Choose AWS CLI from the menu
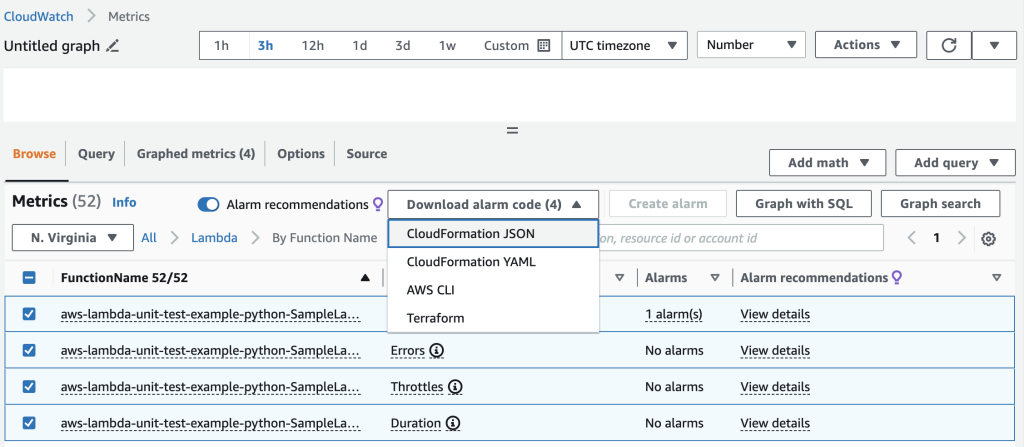This screenshot has height=447, width=1024. pyautogui.click(x=493, y=290)
